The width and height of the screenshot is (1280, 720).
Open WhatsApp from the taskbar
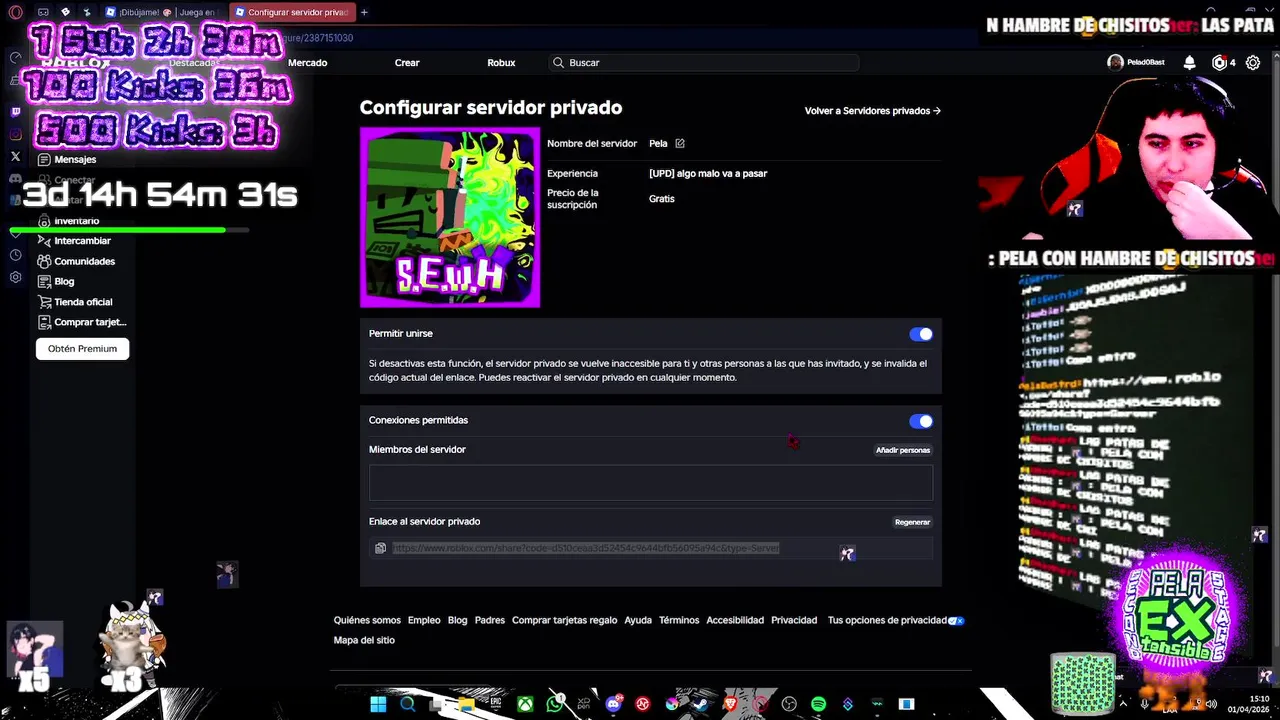[555, 704]
